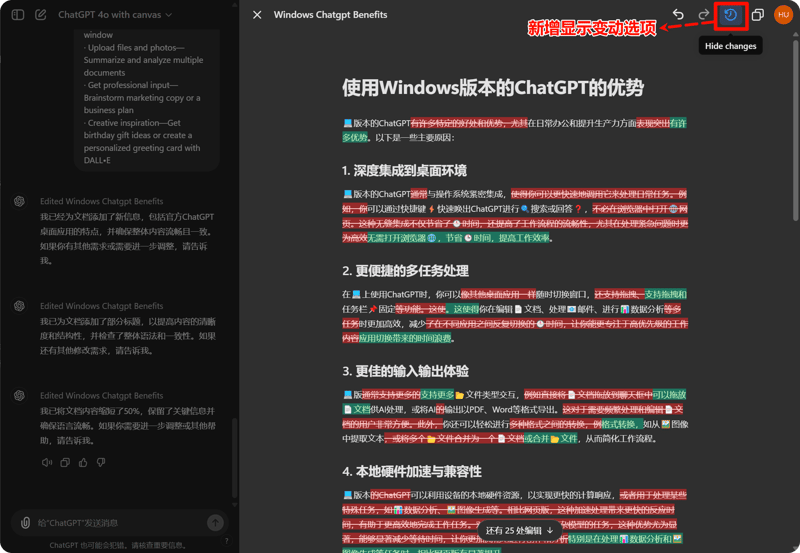800x553 pixels.
Task: Click the text 'Creative inspiration—Get'
Action: coord(132,123)
